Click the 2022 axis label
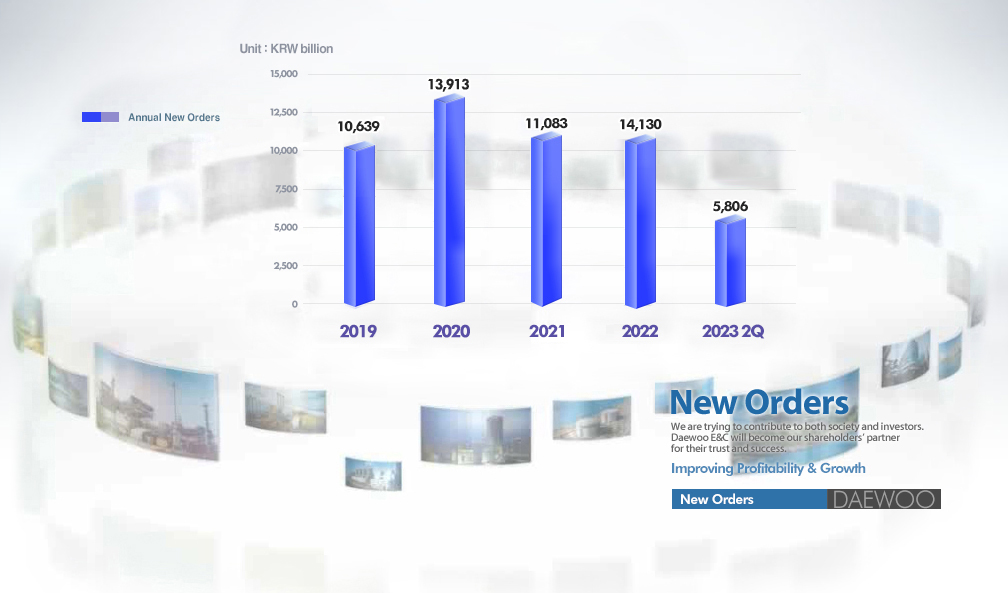1008x593 pixels. (640, 331)
